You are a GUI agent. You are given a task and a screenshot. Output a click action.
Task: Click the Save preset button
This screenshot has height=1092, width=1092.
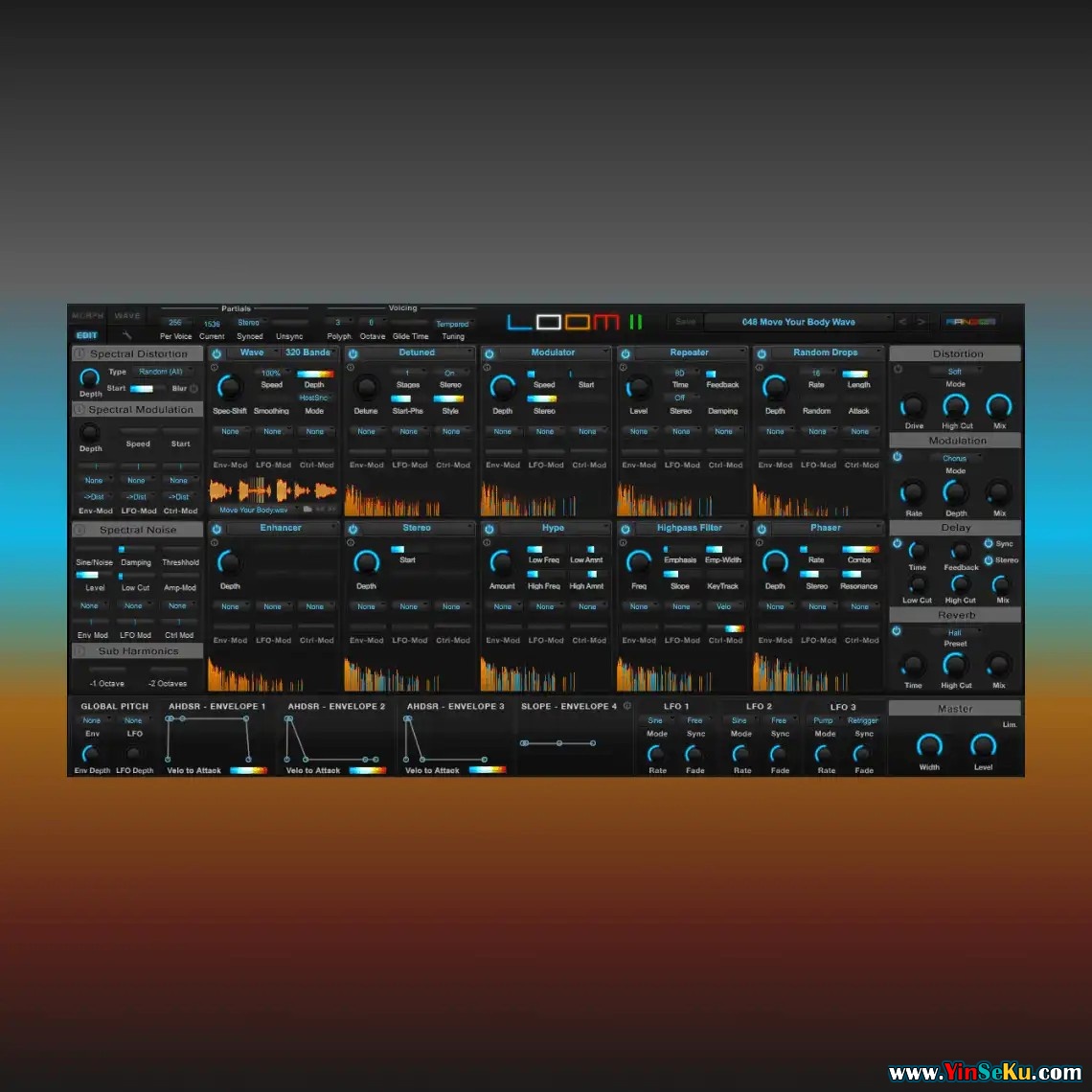686,322
